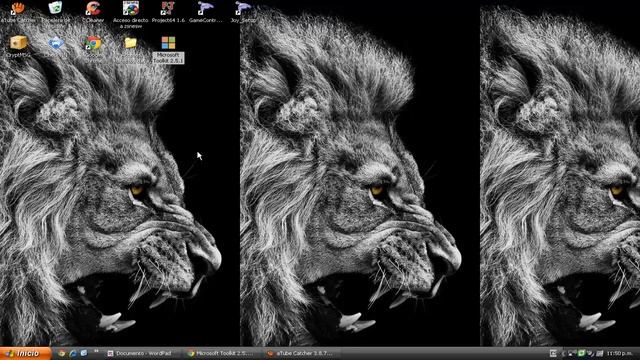The image size is (640, 360).
Task: Click the green tray icon
Action: click(x=581, y=353)
